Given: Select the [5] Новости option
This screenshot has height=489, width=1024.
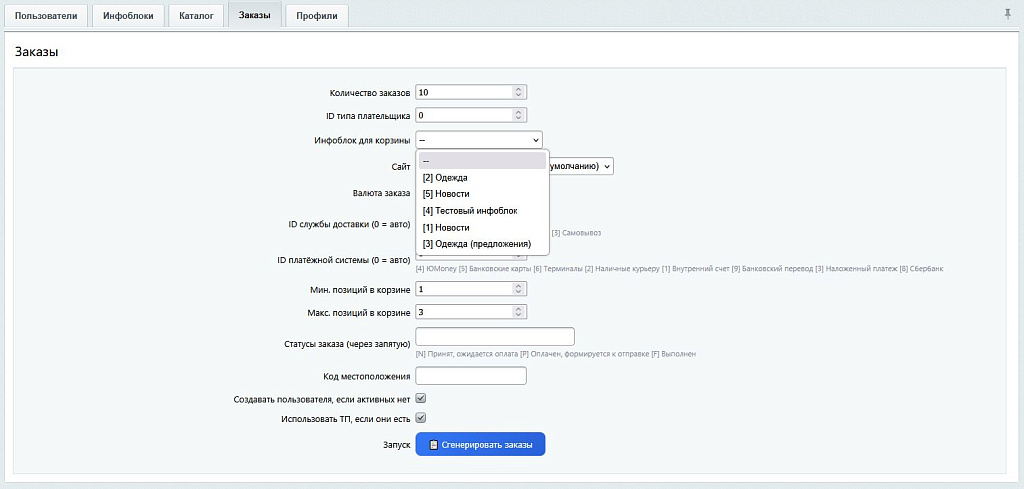Looking at the screenshot, I should [446, 194].
